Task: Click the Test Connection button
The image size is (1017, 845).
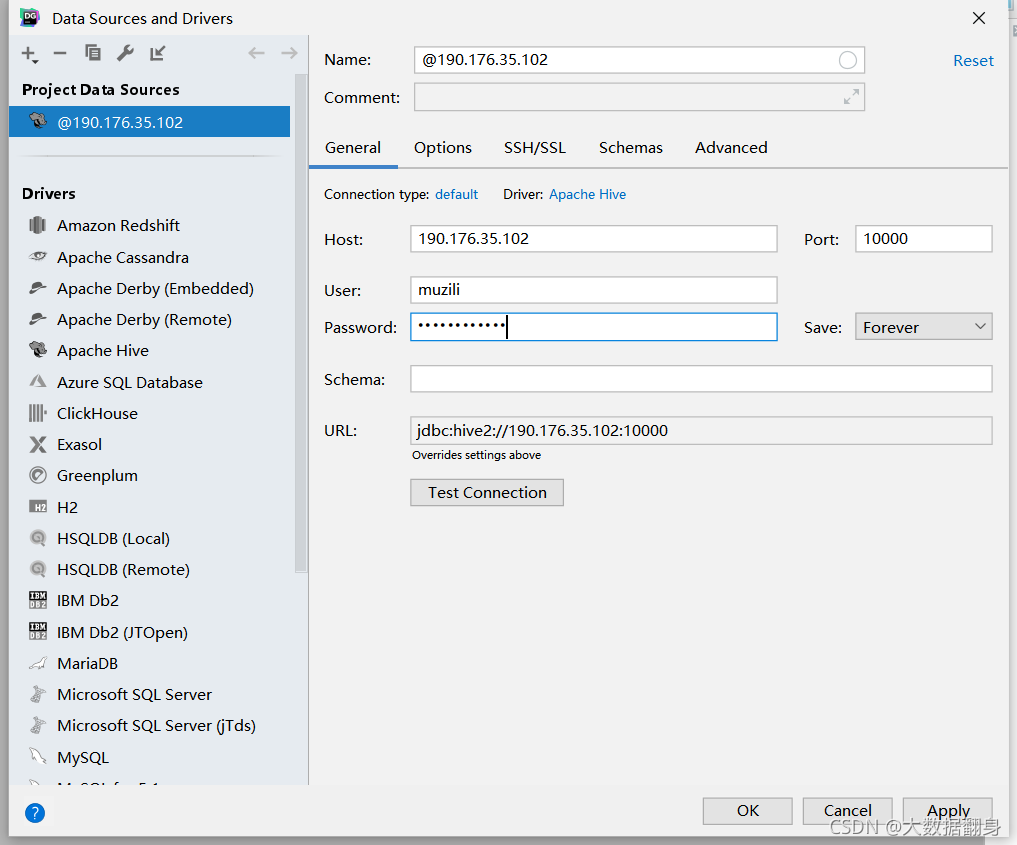Action: point(487,493)
